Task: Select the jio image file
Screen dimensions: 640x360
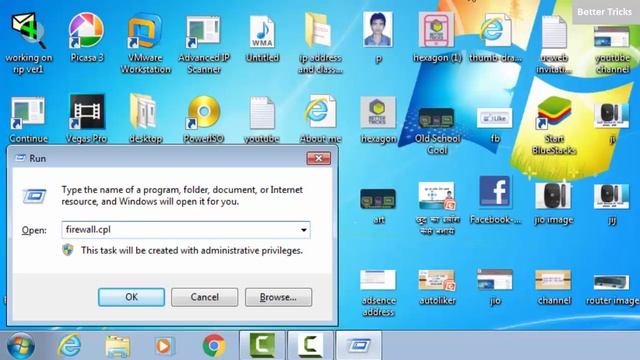Action: pyautogui.click(x=553, y=203)
